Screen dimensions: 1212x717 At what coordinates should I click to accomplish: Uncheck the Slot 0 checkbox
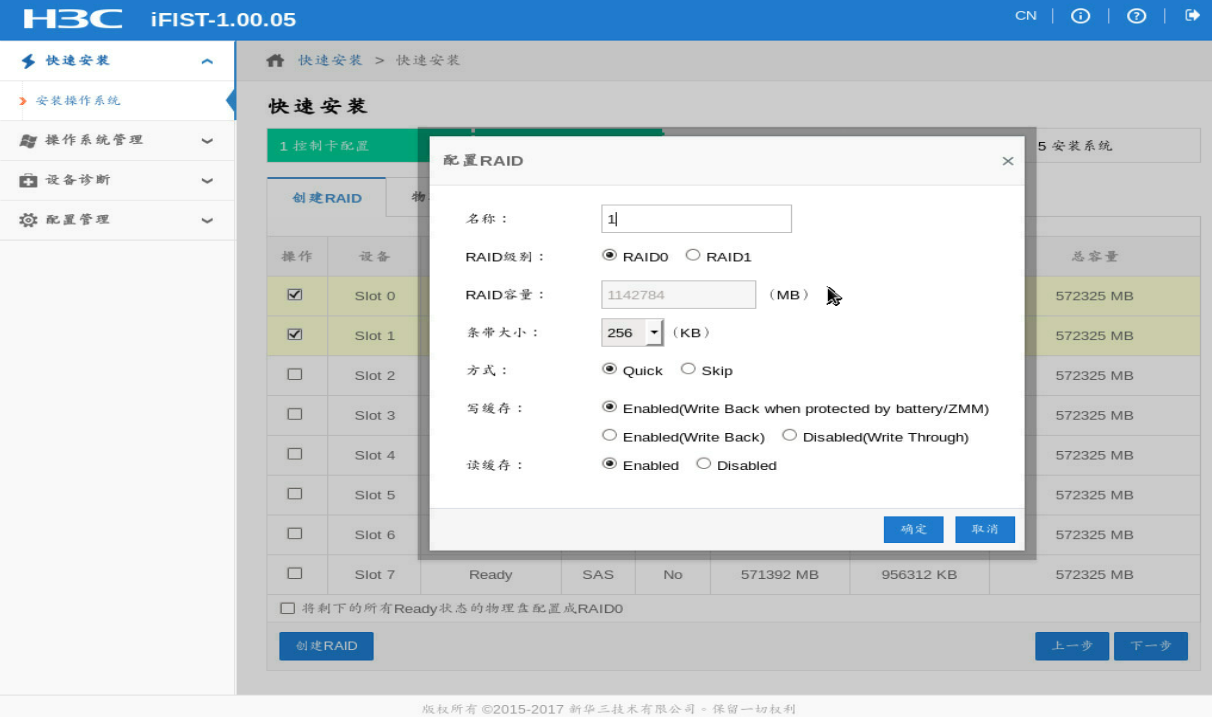click(x=294, y=295)
